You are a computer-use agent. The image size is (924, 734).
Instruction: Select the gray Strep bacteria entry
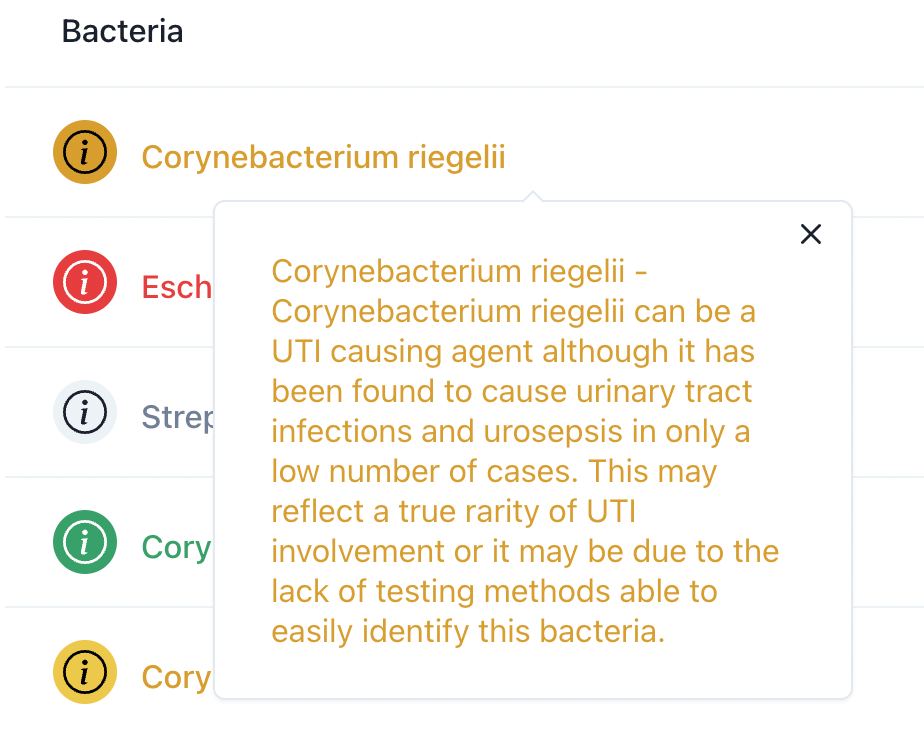(177, 418)
